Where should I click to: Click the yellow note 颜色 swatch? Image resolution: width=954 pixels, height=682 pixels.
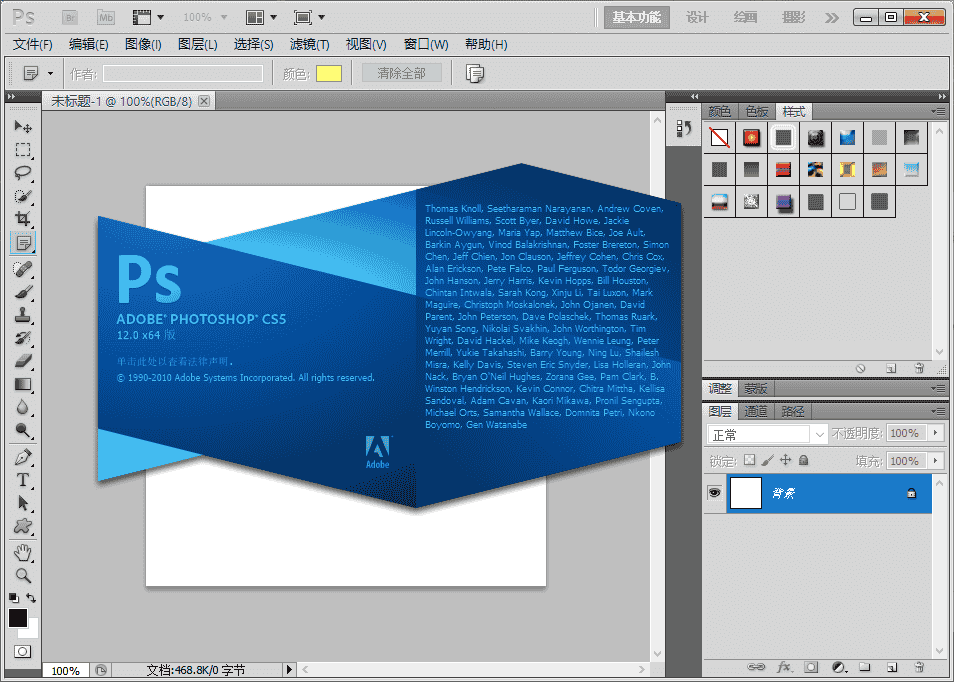(x=329, y=73)
